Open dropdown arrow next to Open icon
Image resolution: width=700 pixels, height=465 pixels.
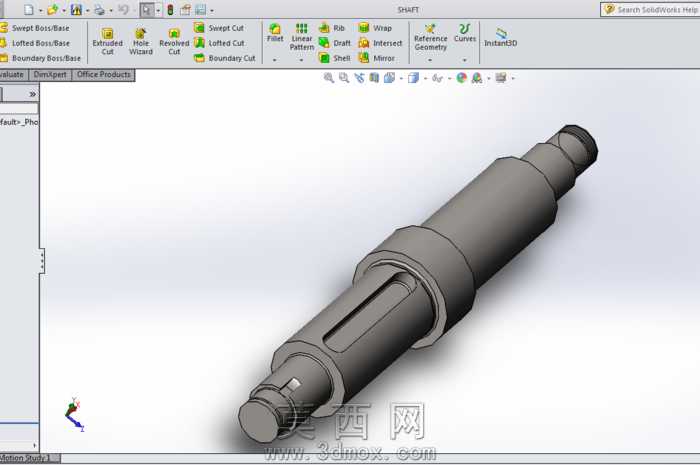click(x=64, y=10)
